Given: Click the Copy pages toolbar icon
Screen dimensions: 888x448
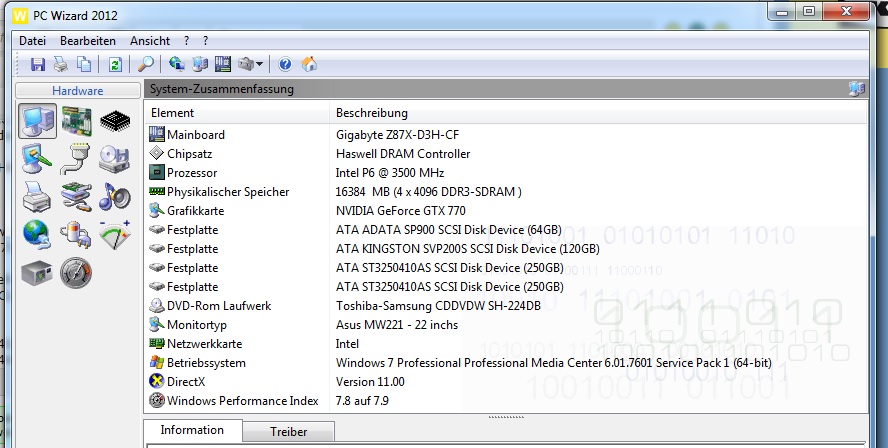Looking at the screenshot, I should (x=84, y=65).
